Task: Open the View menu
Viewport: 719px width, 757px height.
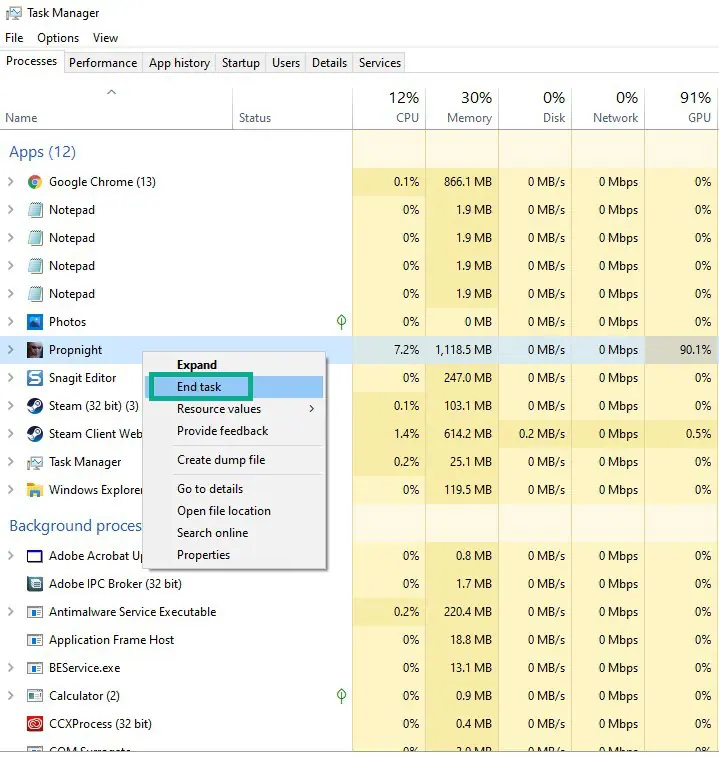Action: (x=105, y=38)
